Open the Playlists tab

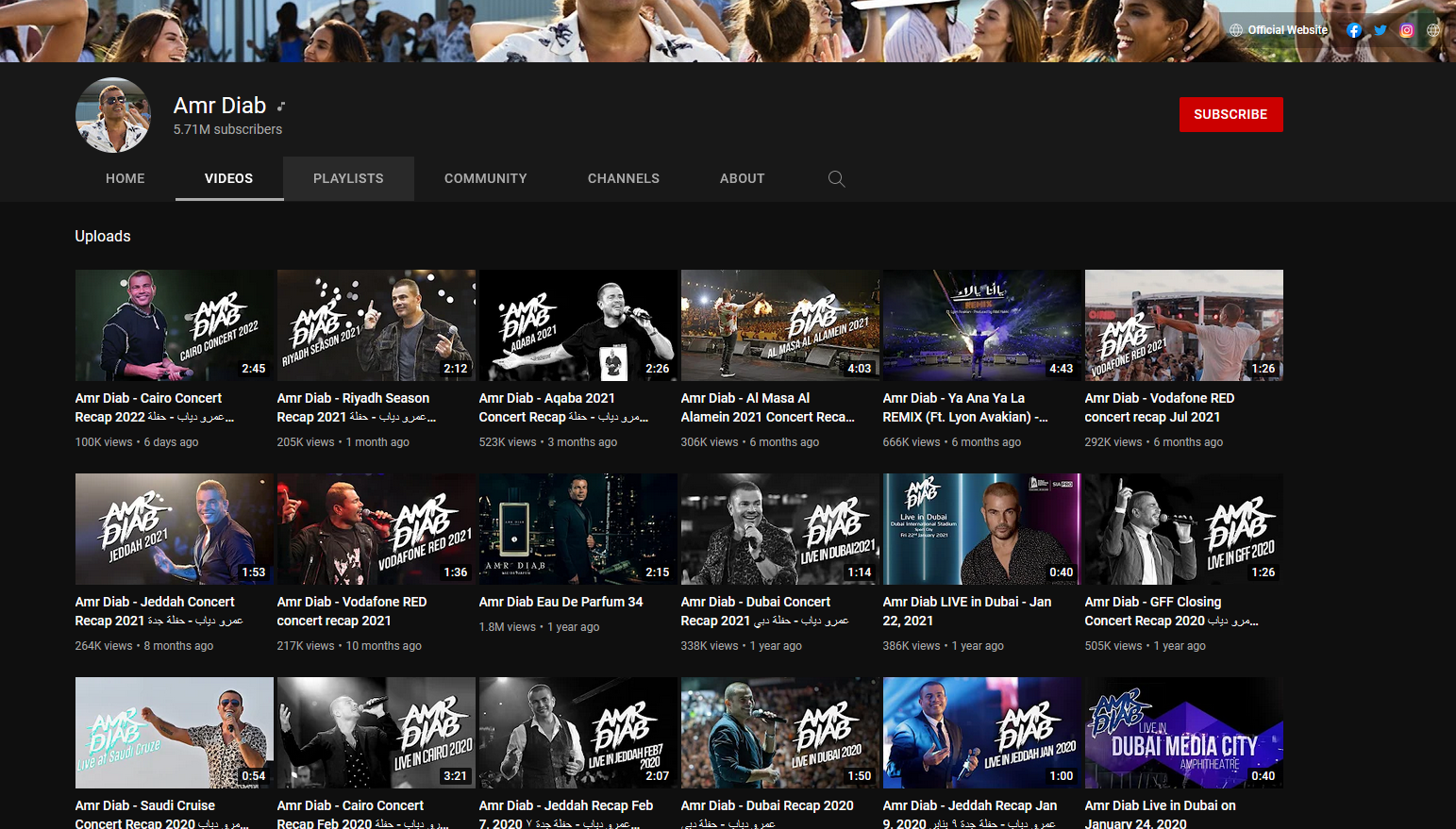348,178
